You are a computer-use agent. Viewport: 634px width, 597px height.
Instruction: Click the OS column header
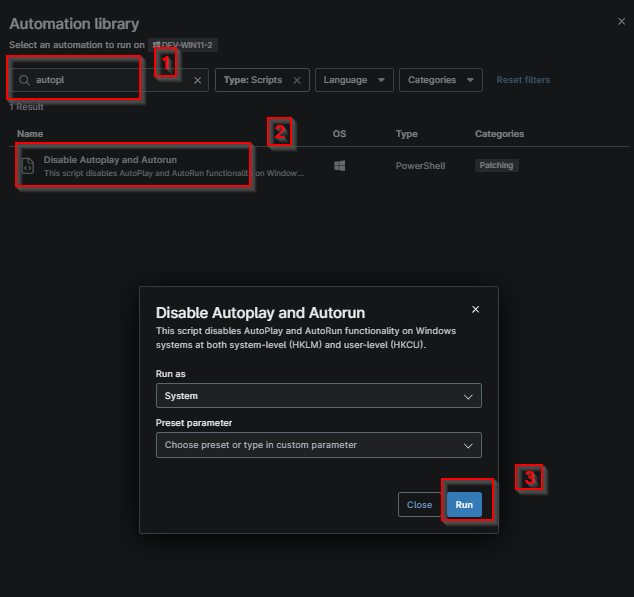(x=339, y=134)
